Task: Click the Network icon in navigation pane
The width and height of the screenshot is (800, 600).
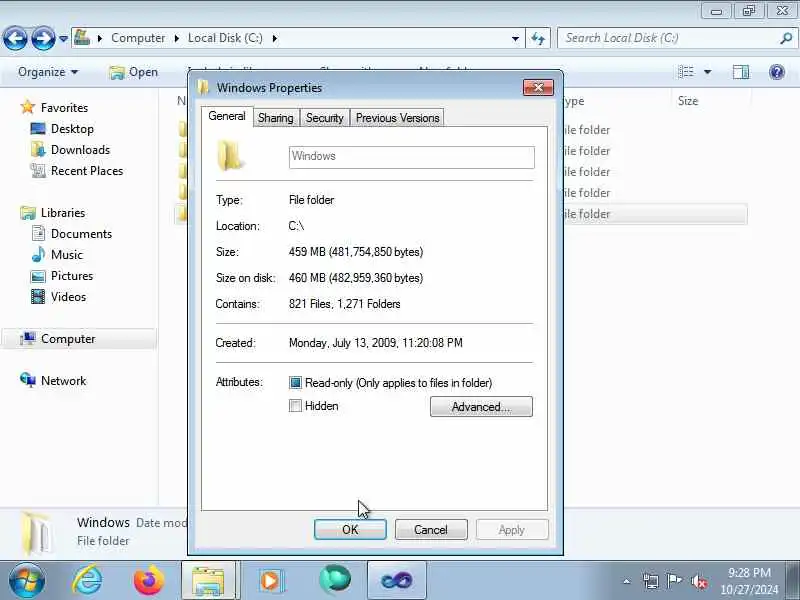Action: tap(28, 380)
